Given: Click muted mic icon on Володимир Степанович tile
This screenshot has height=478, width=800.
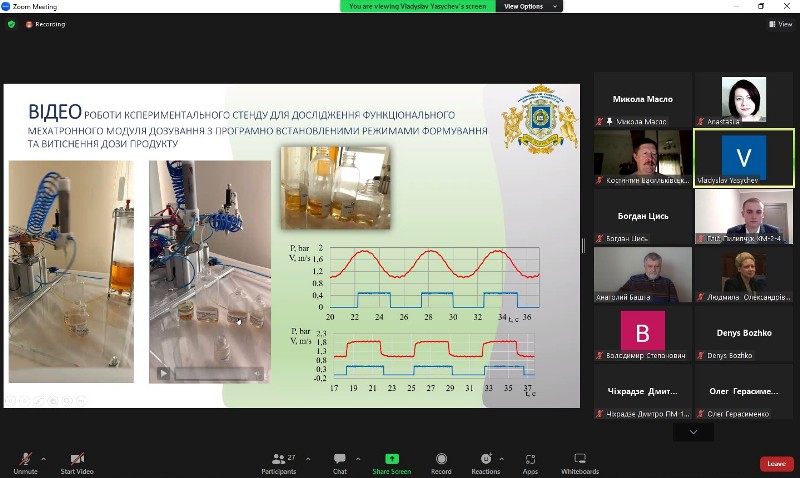Looking at the screenshot, I should (599, 355).
